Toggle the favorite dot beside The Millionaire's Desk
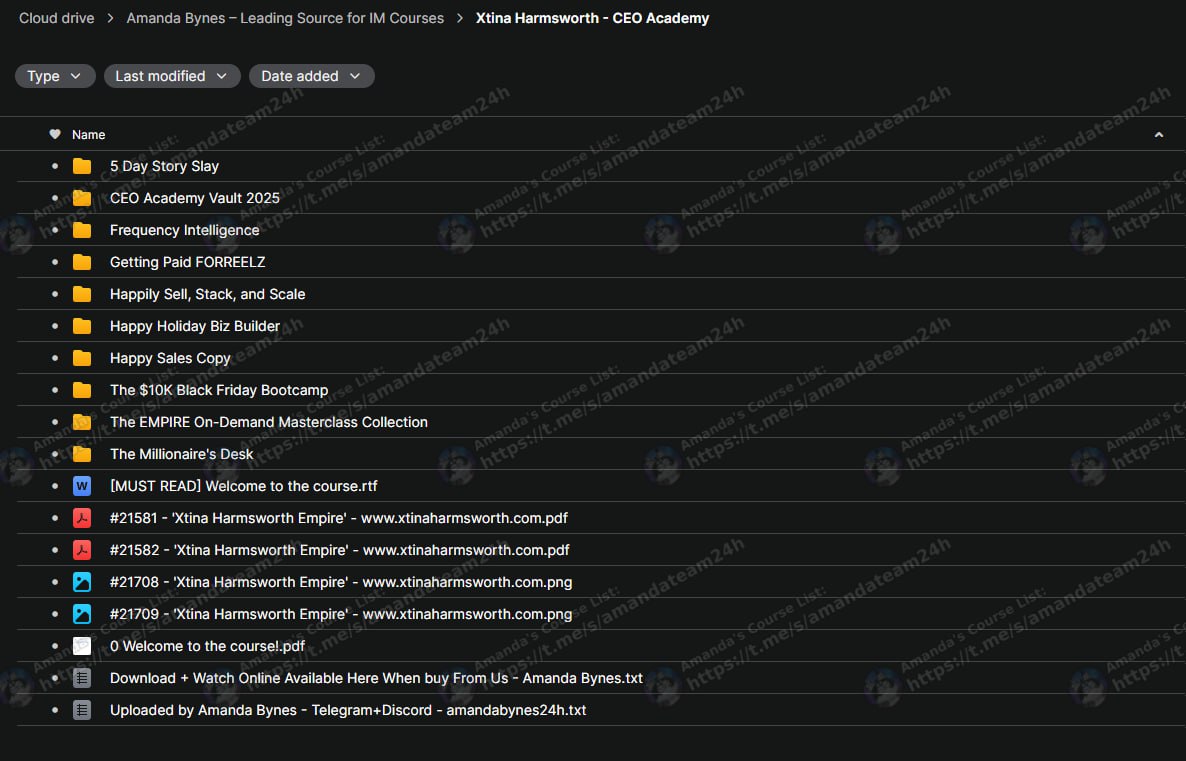 [x=55, y=454]
